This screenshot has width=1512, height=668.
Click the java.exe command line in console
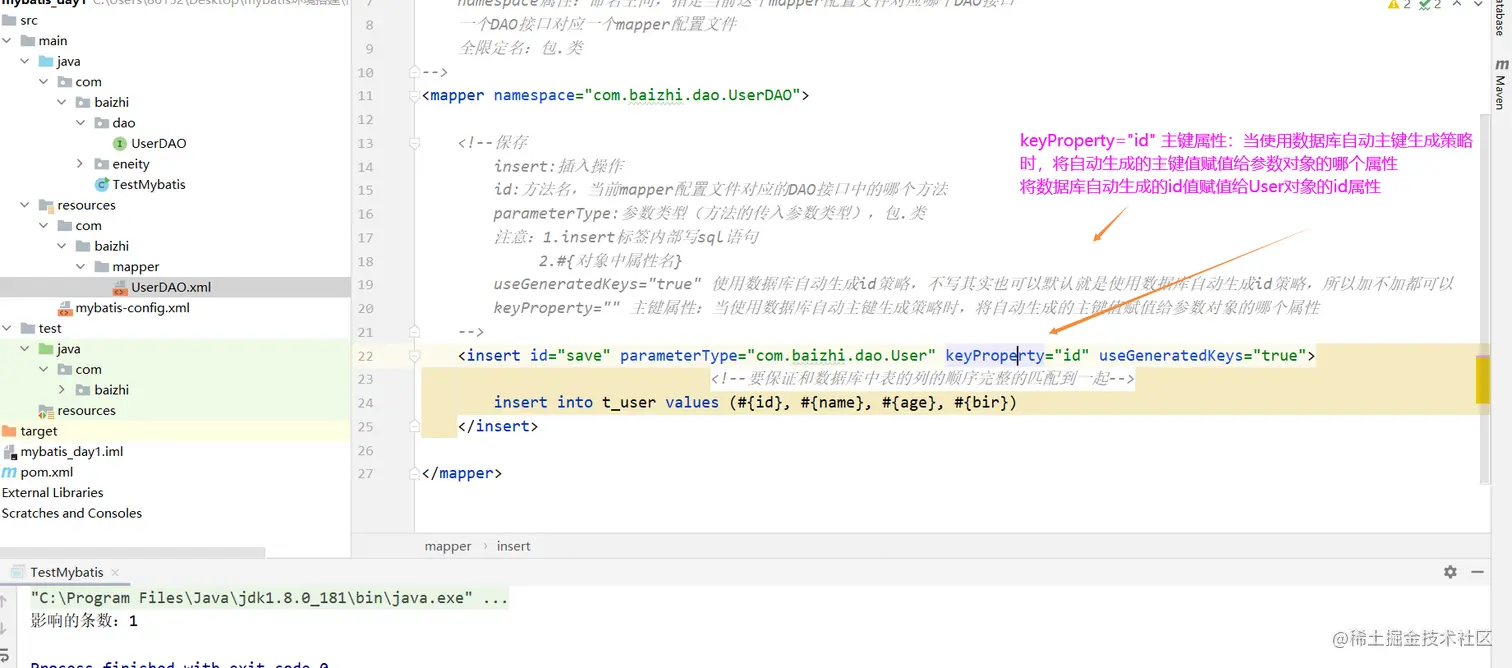pos(270,598)
